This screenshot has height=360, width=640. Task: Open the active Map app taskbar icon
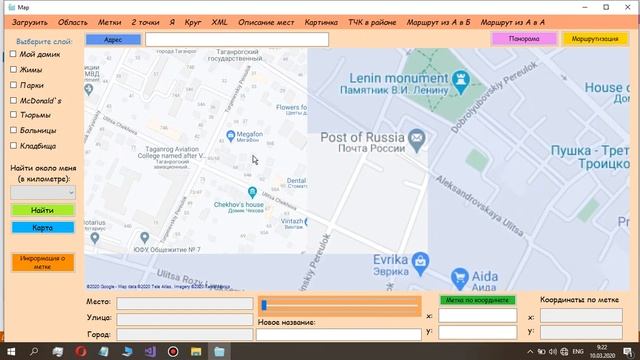219,351
